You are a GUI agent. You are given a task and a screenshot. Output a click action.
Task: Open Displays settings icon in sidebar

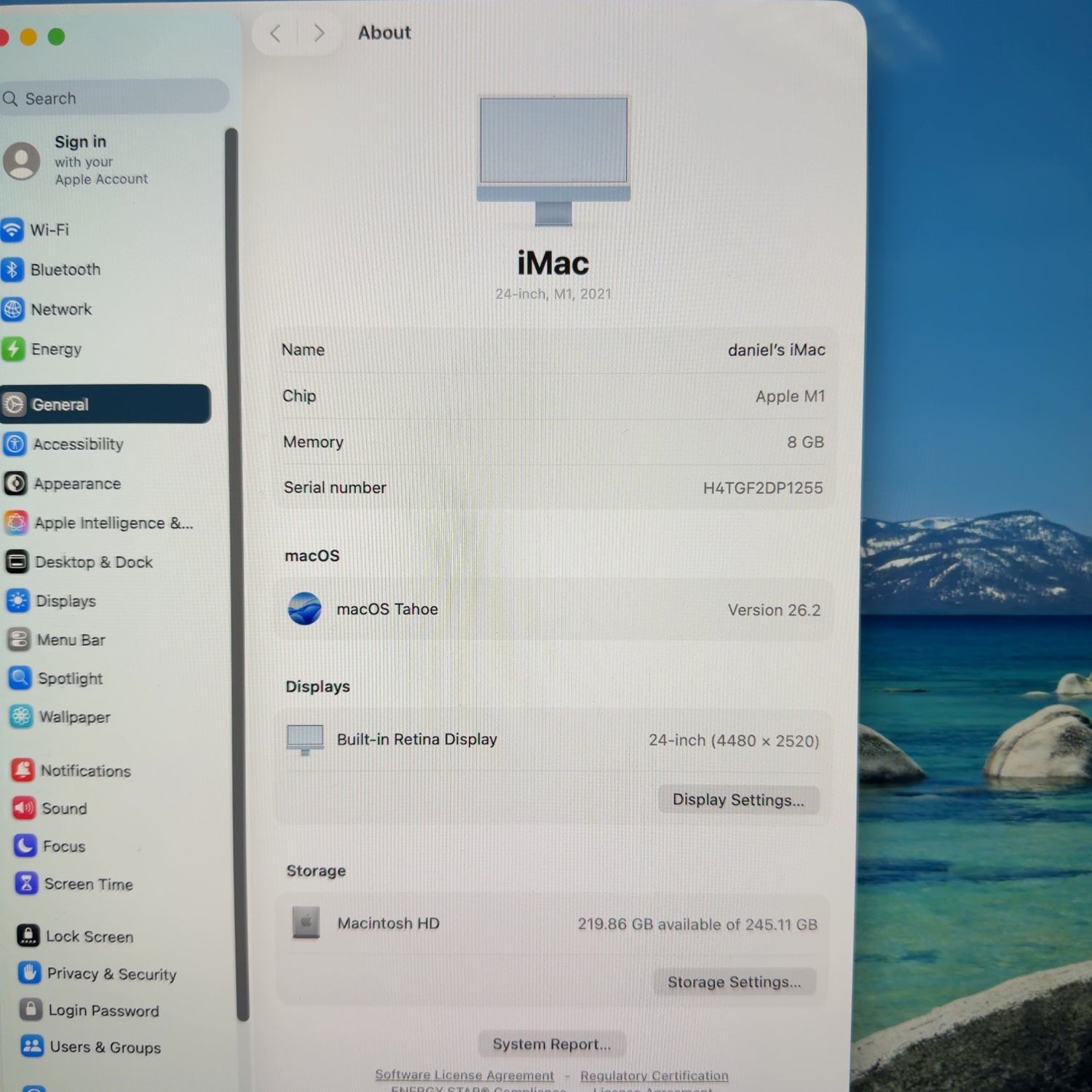pos(17,601)
